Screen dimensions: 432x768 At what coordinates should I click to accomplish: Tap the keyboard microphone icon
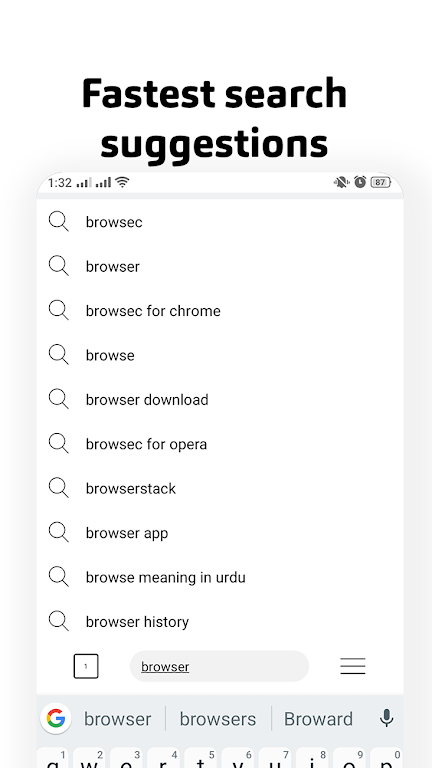[x=386, y=718]
